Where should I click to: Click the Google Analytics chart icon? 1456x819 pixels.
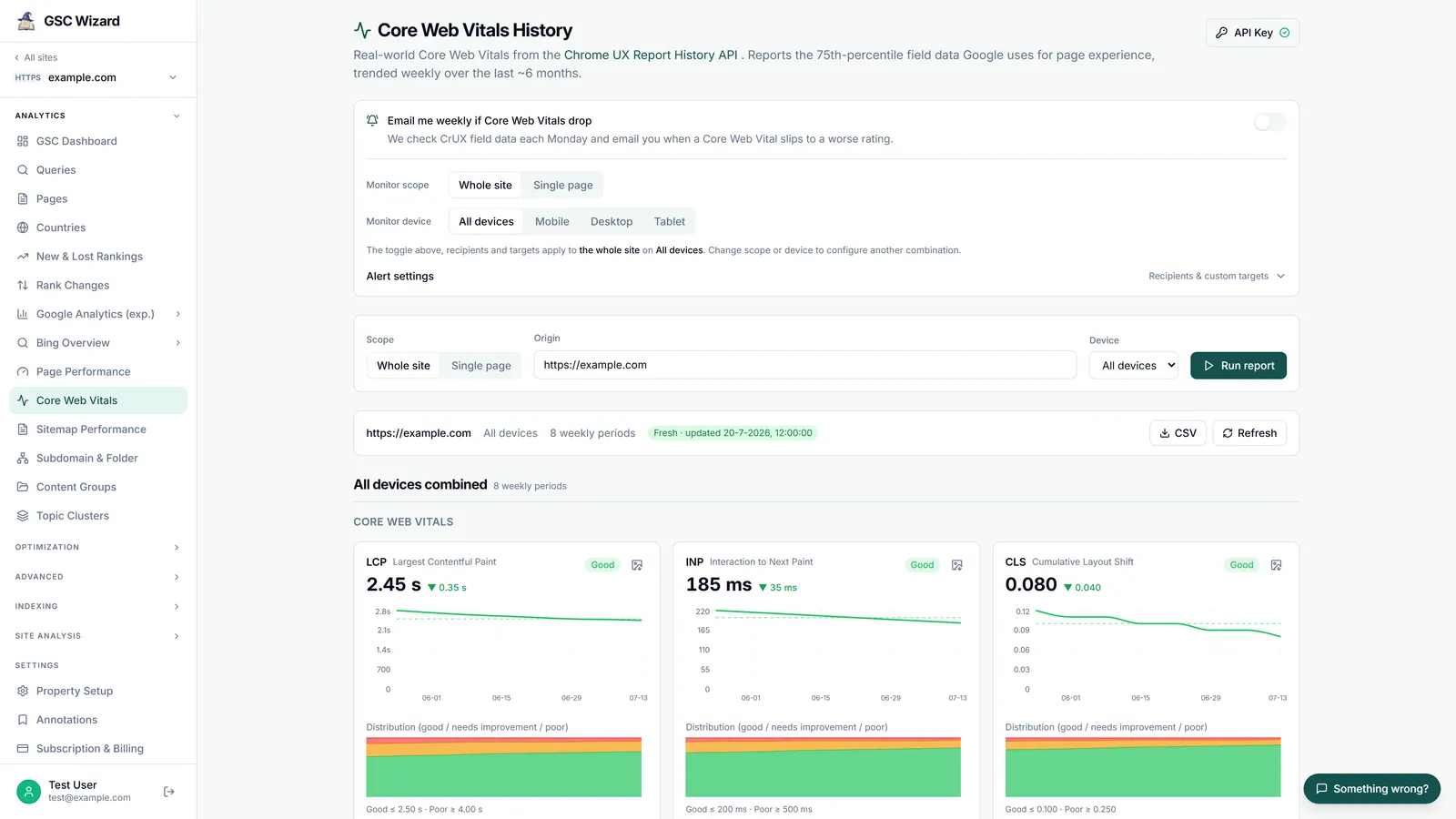click(23, 314)
